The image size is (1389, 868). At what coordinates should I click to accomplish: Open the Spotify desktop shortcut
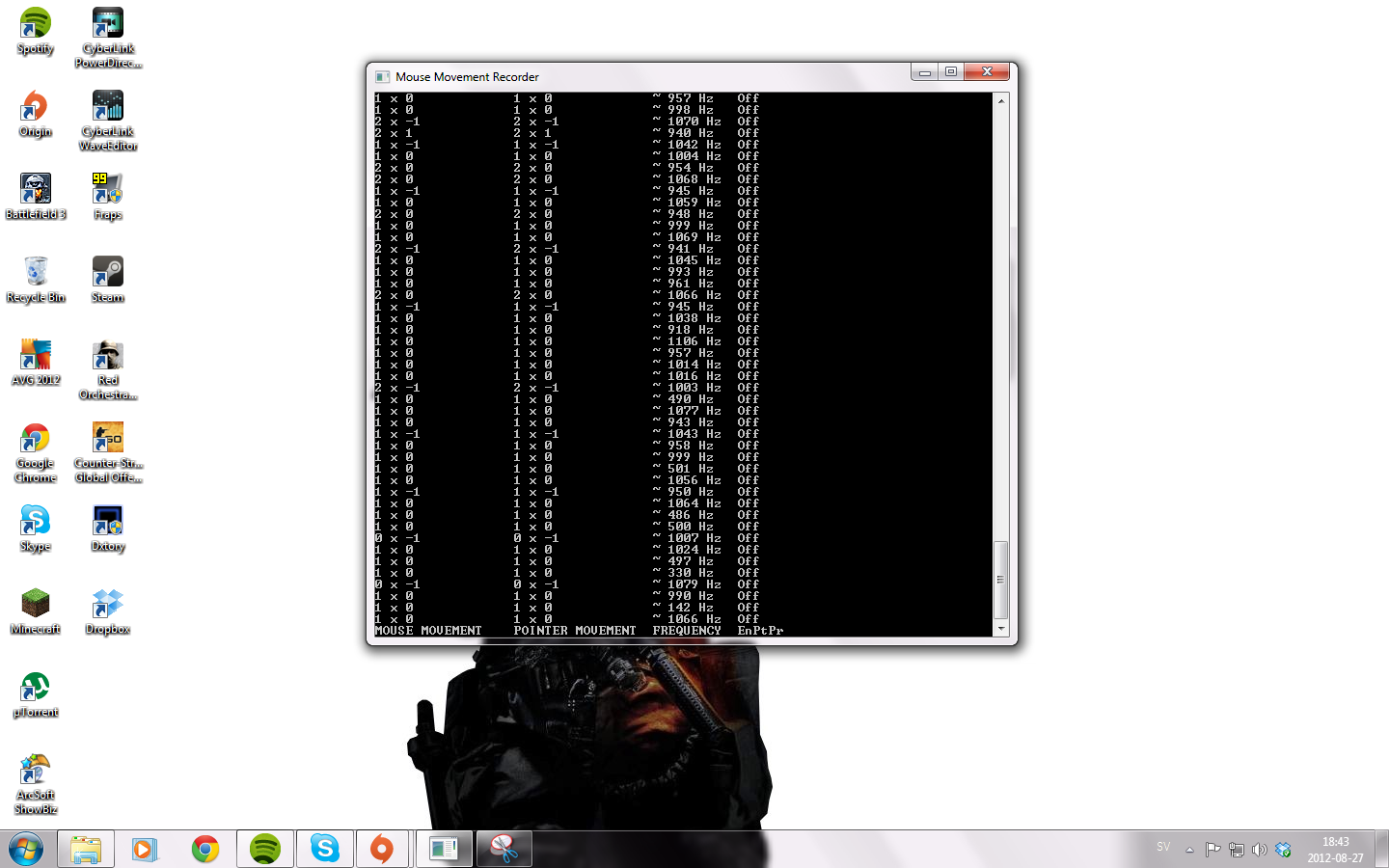point(36,29)
